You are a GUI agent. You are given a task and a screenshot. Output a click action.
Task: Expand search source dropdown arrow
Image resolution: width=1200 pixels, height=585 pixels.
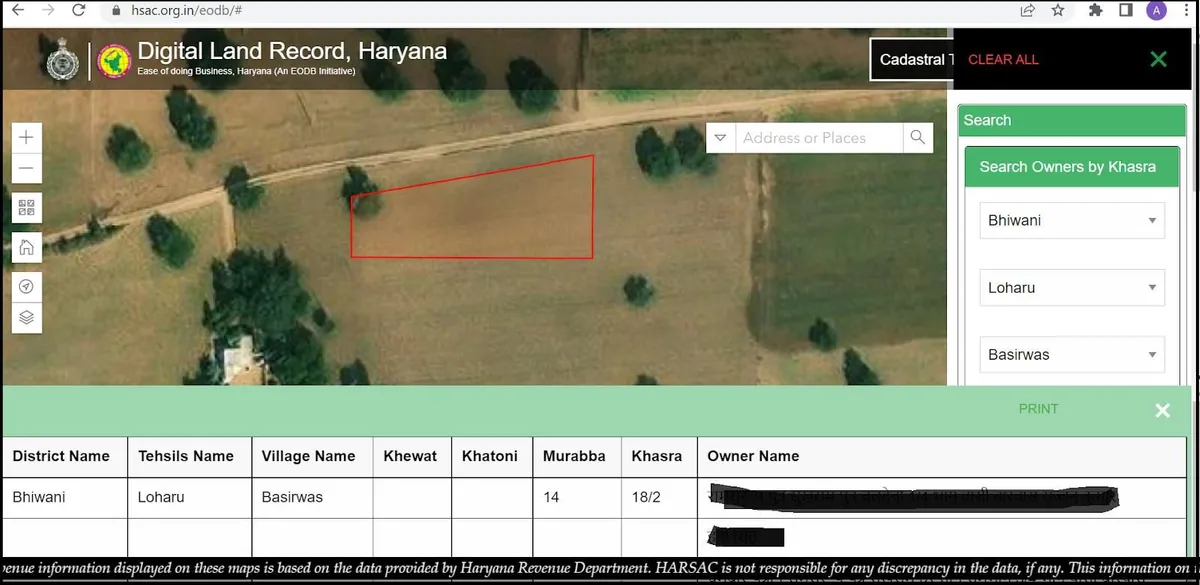(720, 138)
